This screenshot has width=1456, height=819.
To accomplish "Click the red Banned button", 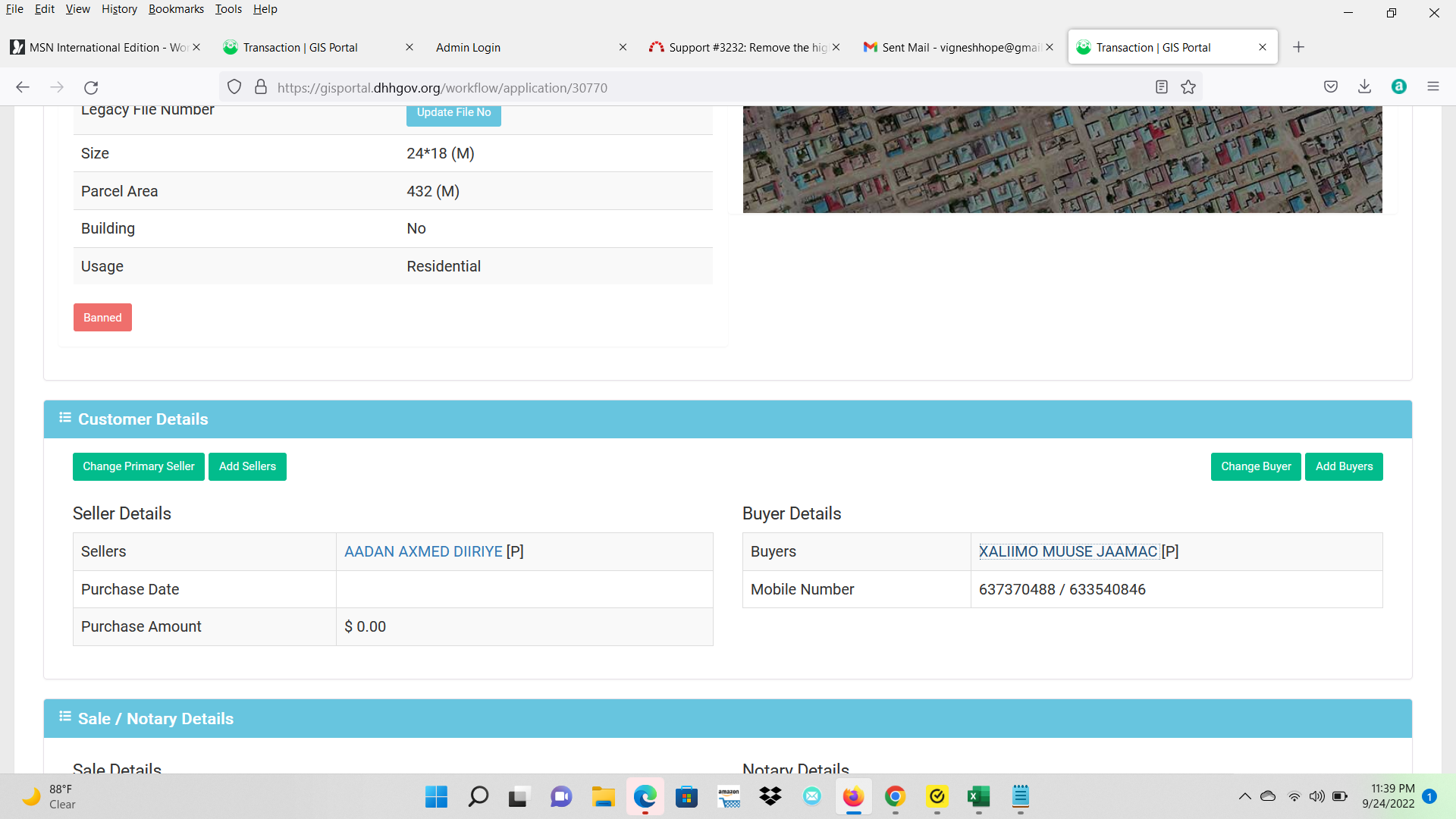I will [102, 318].
